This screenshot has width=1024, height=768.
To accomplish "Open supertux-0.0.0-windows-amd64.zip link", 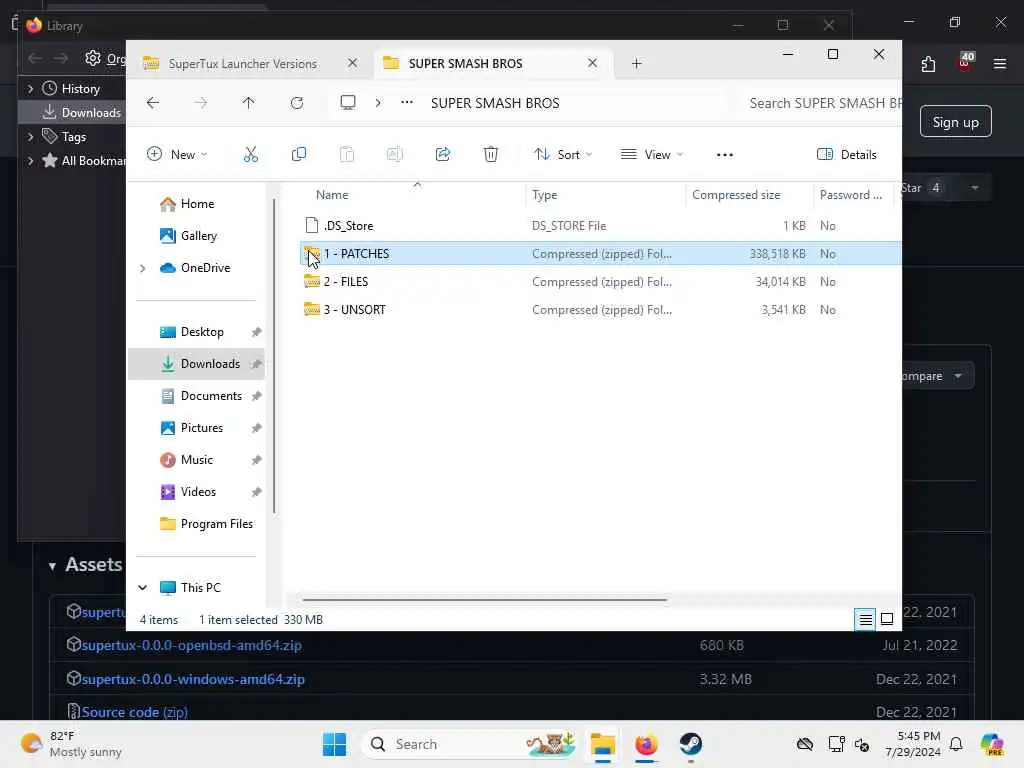I will [193, 679].
